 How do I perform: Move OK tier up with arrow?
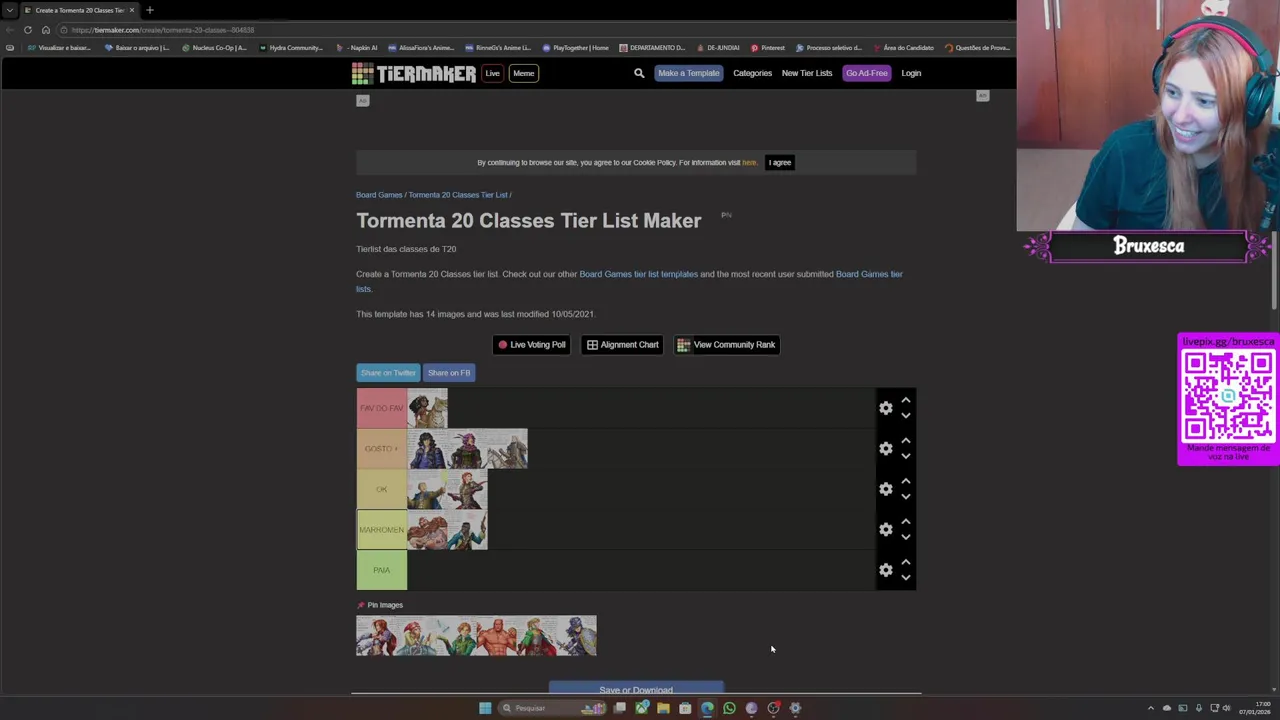906,481
